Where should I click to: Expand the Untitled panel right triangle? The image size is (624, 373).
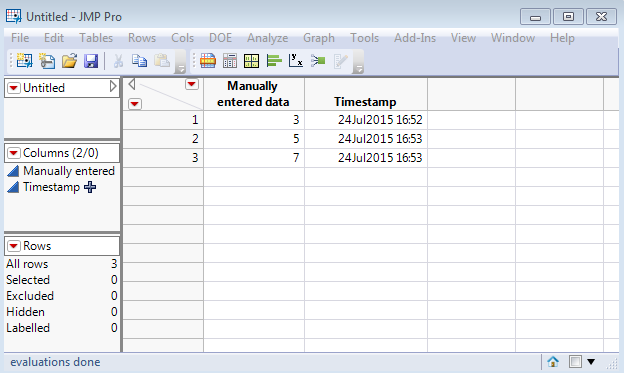click(113, 86)
